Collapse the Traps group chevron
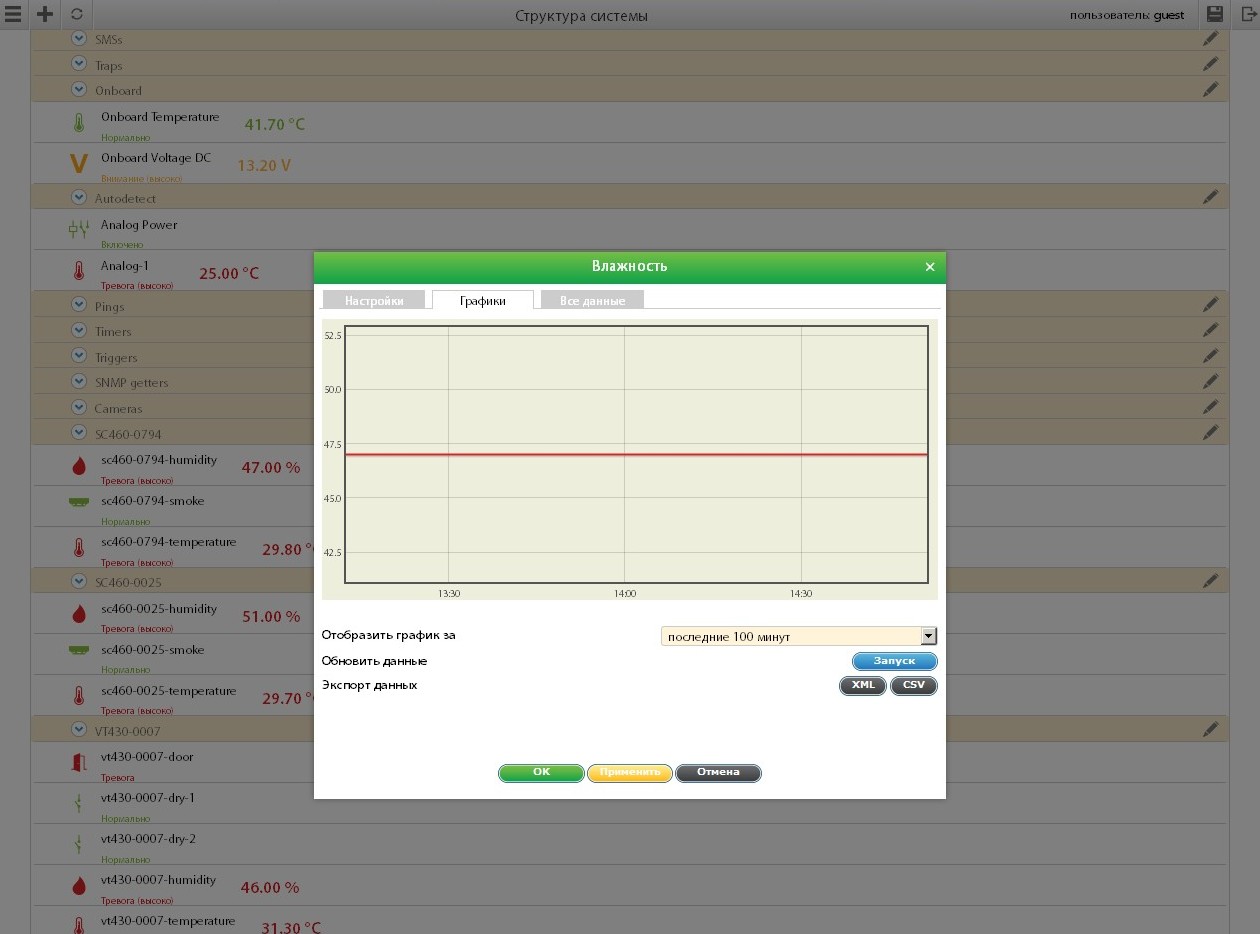Screen dimensions: 1260x934 79,63
